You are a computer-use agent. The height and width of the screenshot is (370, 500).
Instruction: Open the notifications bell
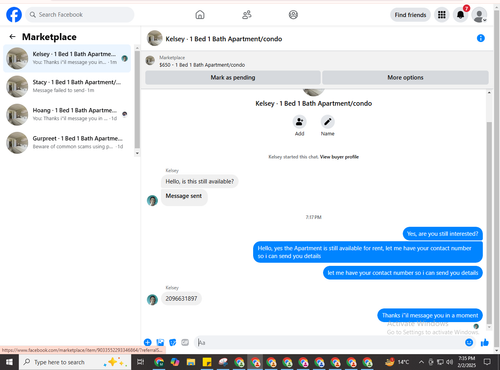460,15
